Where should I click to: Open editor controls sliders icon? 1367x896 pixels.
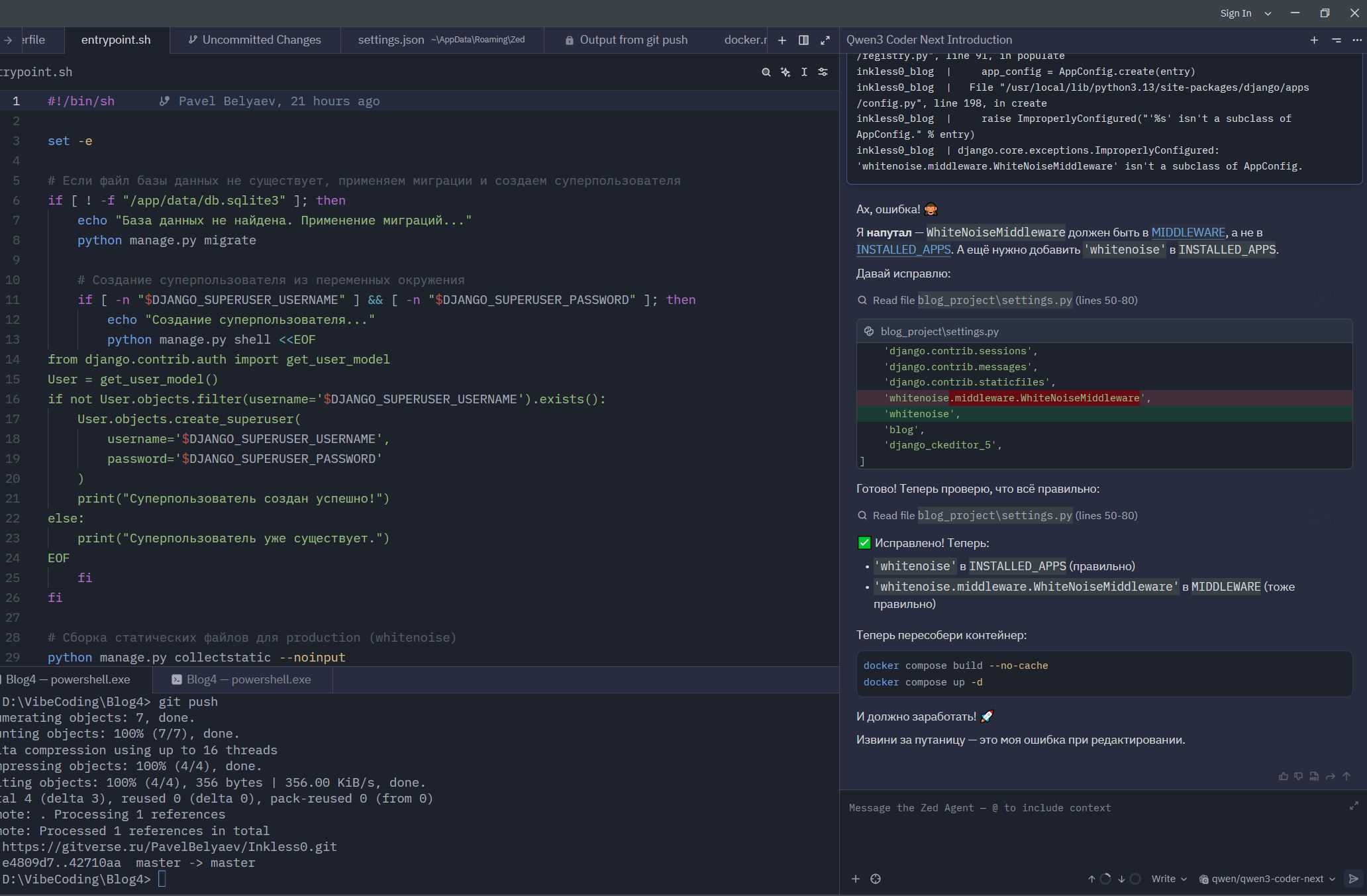pyautogui.click(x=823, y=72)
